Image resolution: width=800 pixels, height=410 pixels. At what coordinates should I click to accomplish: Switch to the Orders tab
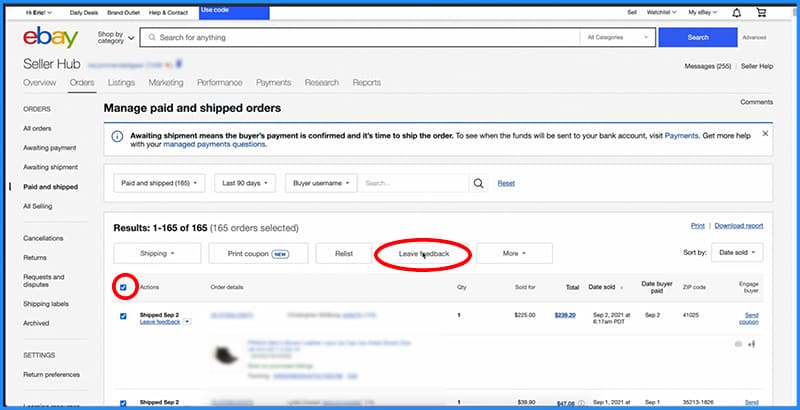[x=82, y=83]
